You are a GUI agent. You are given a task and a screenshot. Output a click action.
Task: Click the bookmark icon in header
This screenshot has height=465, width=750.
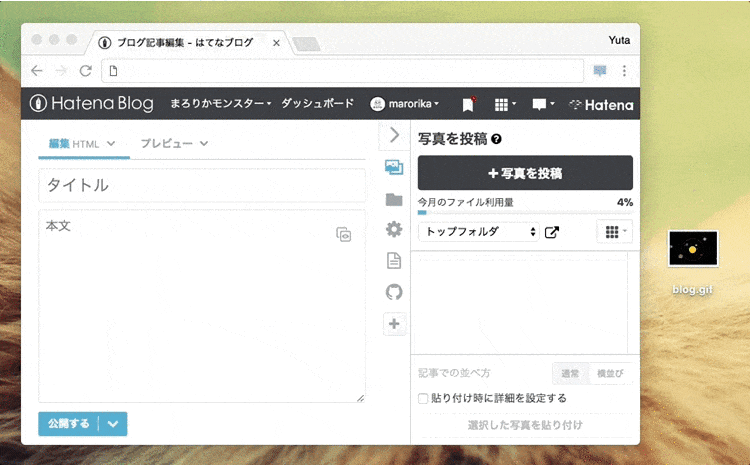pyautogui.click(x=468, y=104)
